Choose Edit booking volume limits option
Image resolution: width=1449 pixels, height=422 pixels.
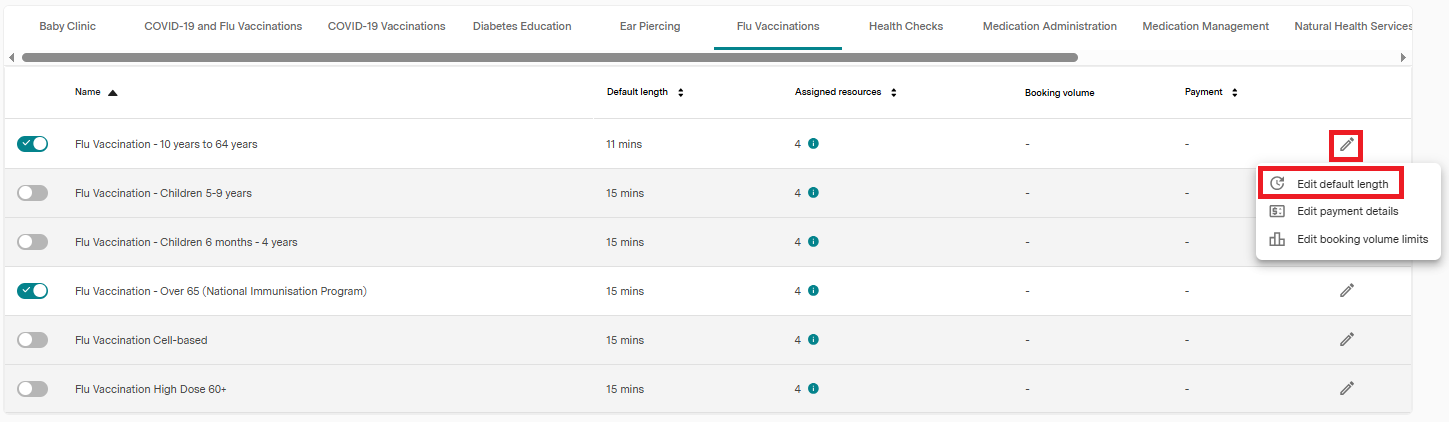(x=1362, y=239)
